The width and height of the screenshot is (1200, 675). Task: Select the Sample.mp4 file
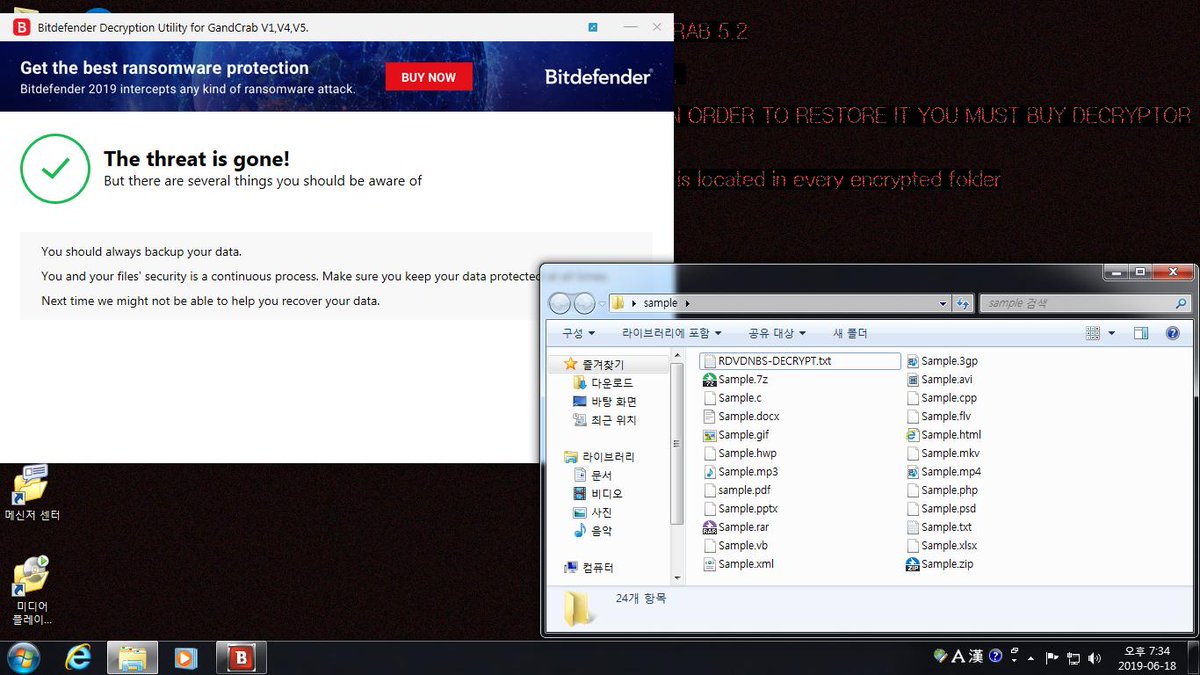tap(944, 472)
